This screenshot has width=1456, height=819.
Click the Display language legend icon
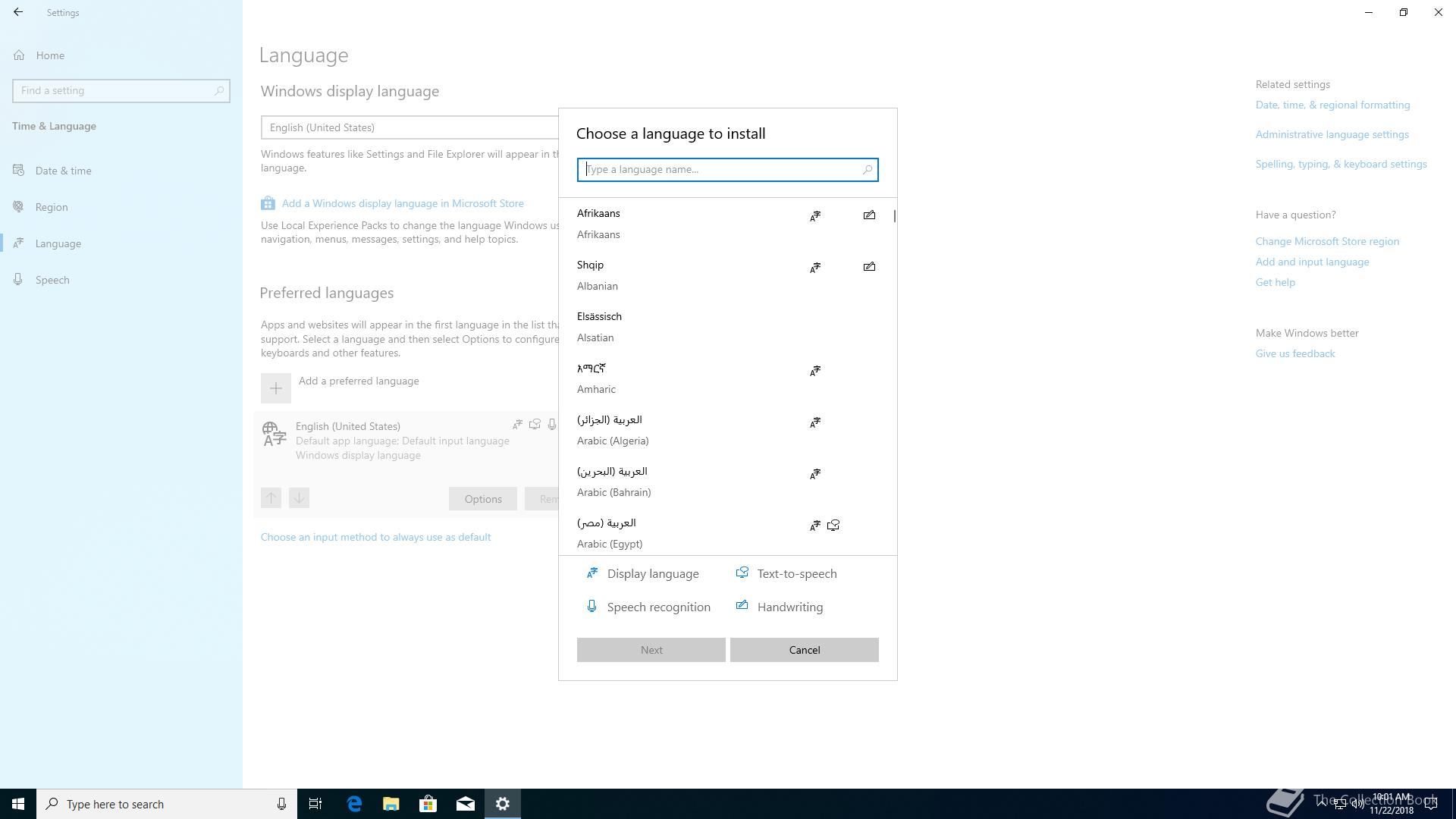(x=591, y=573)
